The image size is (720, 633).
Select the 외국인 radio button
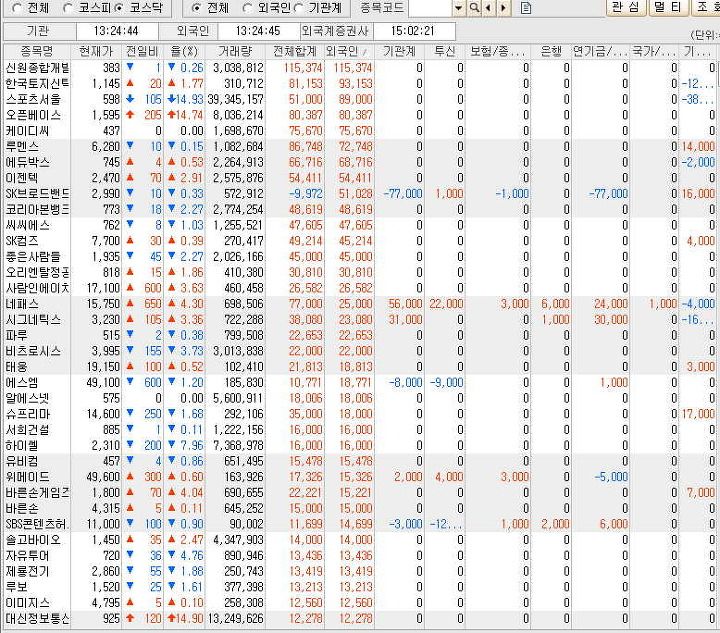point(247,8)
